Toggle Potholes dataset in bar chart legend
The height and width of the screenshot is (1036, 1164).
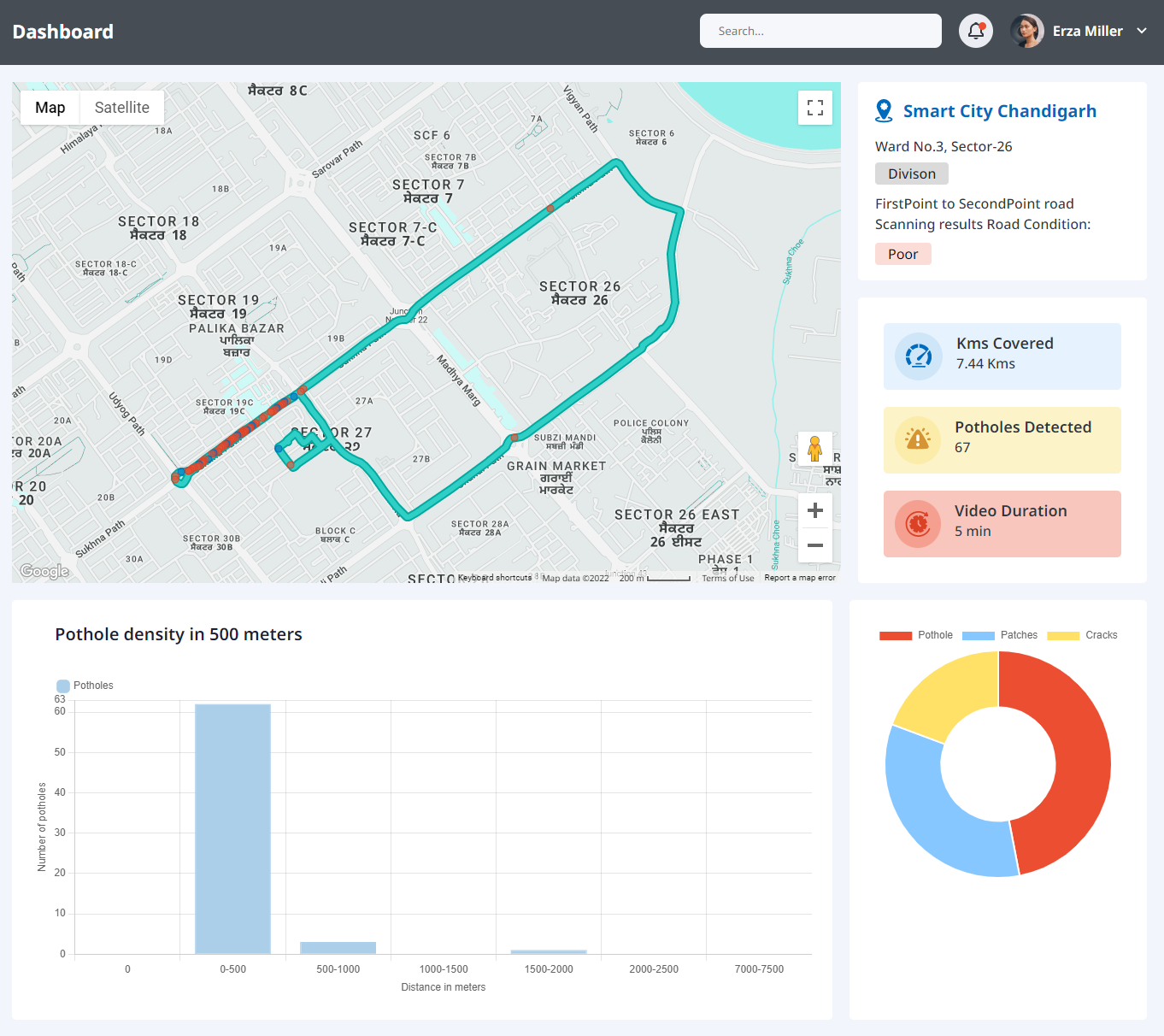85,686
